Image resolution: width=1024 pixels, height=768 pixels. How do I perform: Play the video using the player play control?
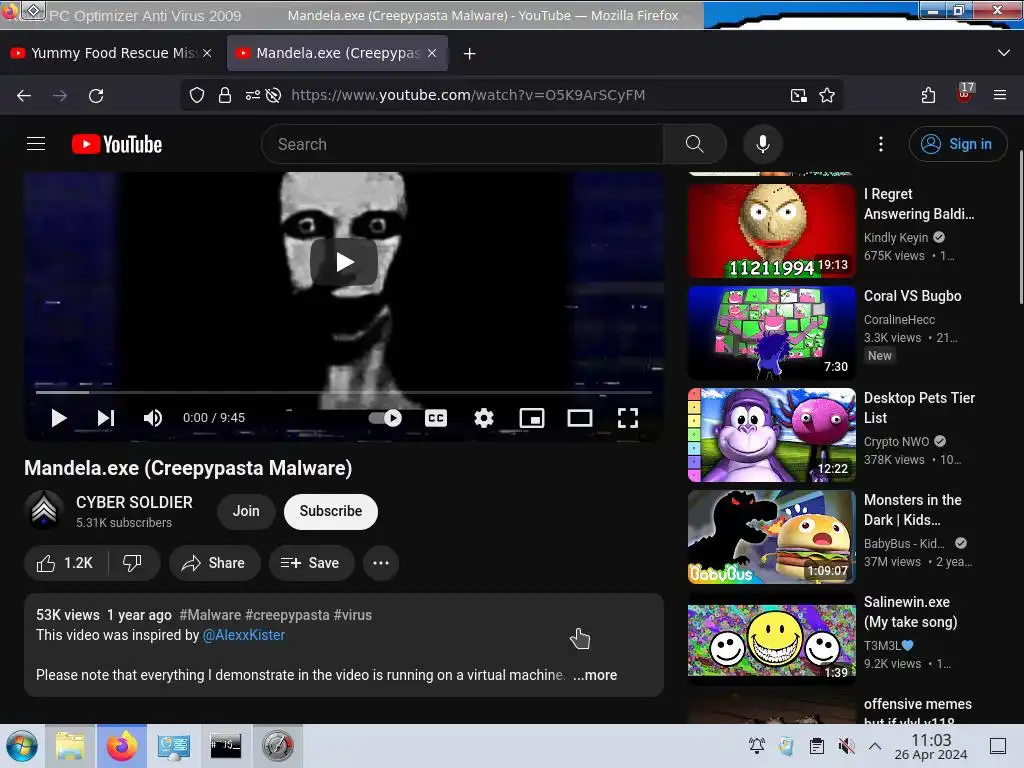59,418
